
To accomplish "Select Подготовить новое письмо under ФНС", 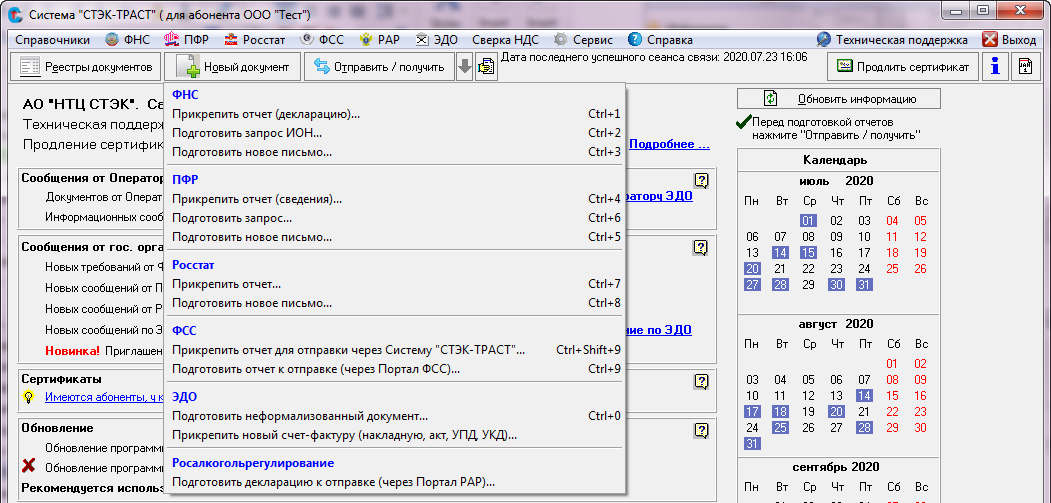I will 395,152.
